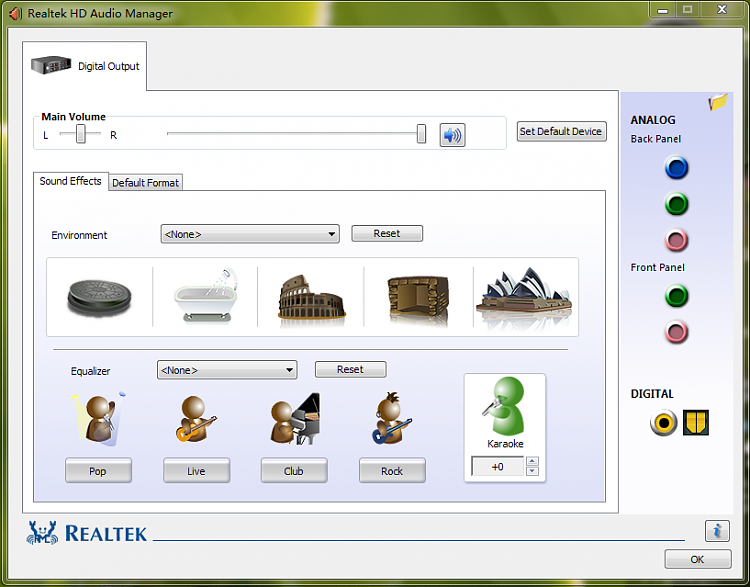
Task: Click the Karaoke +0 value field
Action: point(498,466)
